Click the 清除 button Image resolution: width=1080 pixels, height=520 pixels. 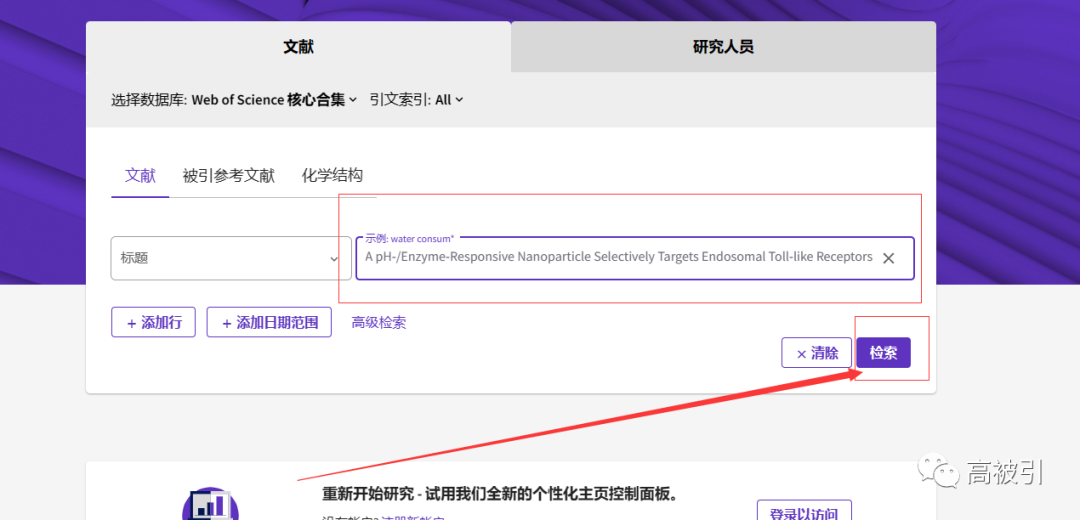(x=816, y=353)
